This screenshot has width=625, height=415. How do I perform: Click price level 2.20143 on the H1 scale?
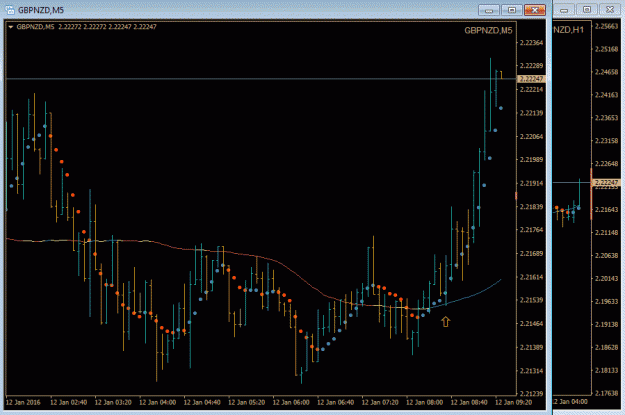pos(606,279)
